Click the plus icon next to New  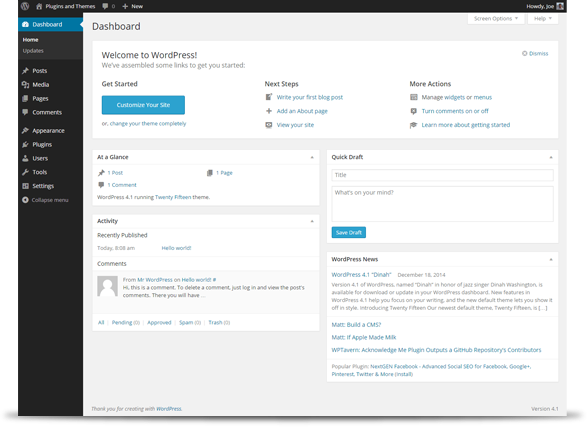[125, 6]
